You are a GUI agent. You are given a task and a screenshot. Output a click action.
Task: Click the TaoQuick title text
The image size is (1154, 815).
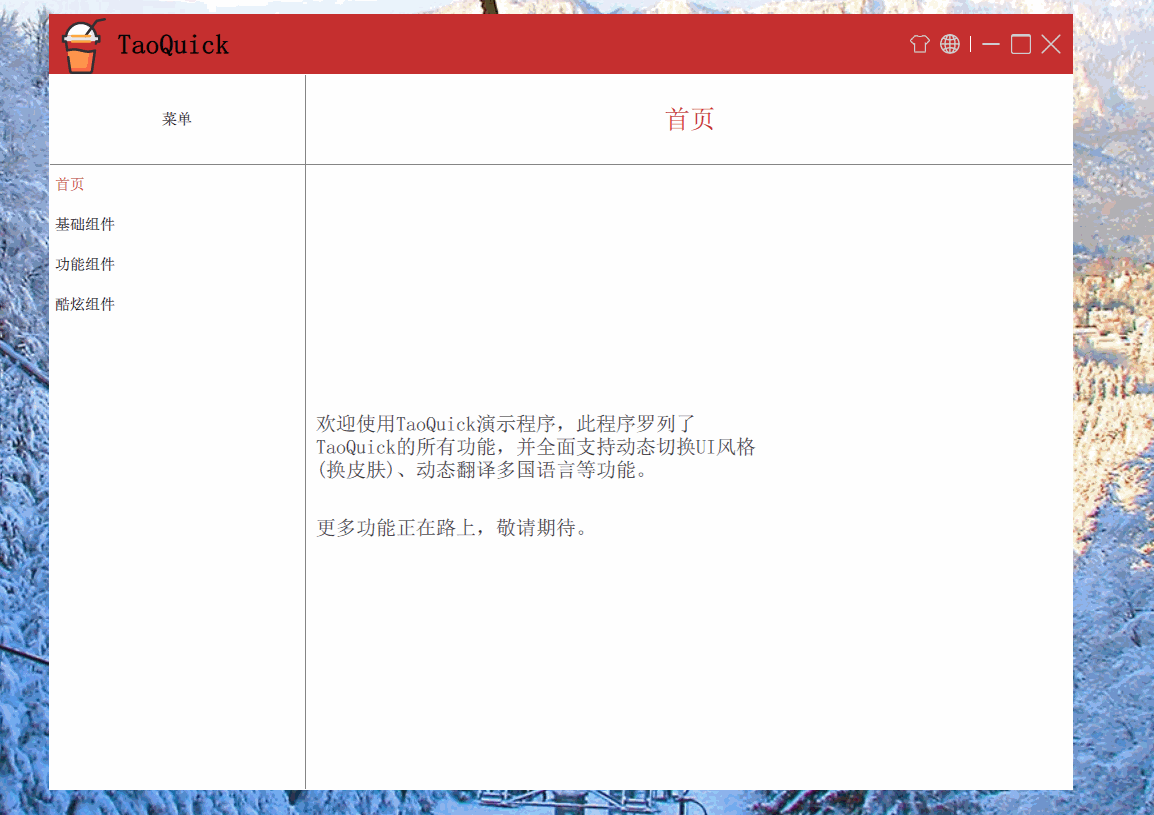pos(174,45)
